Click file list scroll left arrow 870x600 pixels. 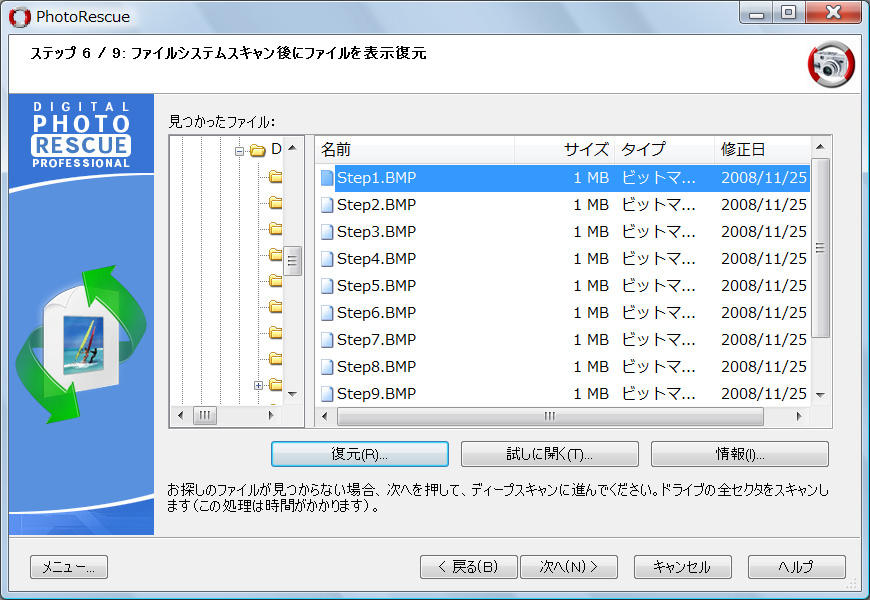tap(325, 416)
